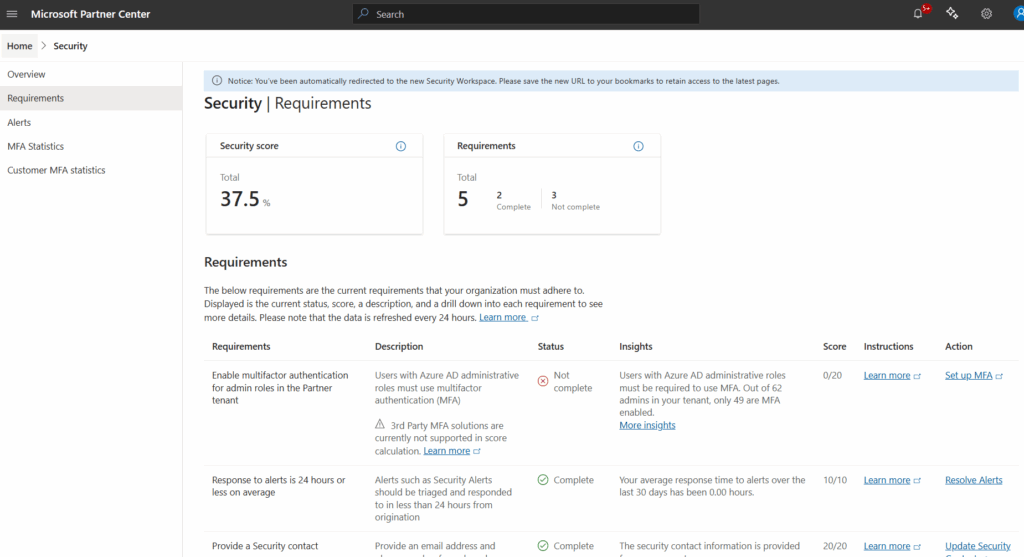Open Learn more for Security contact requirement
This screenshot has height=557, width=1024.
887,546
